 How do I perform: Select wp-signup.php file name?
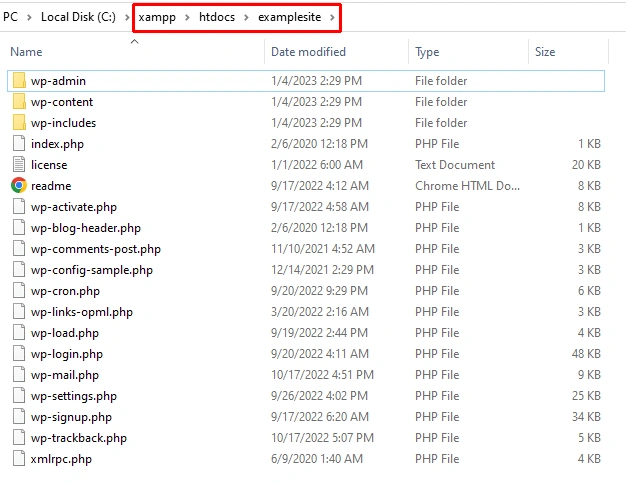coord(71,417)
